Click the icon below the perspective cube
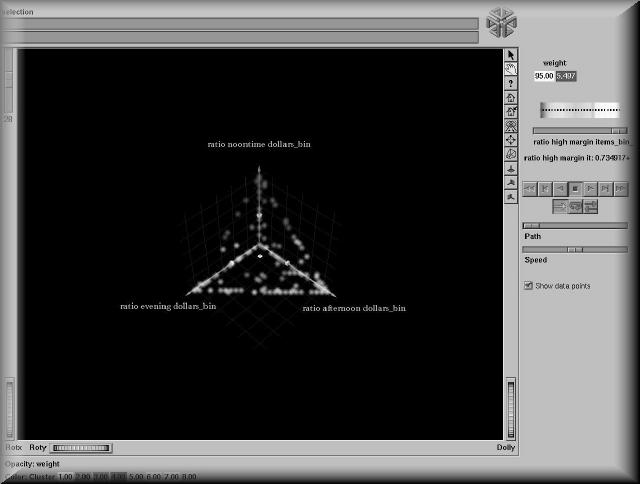Viewport: 640px width, 484px height. click(511, 169)
